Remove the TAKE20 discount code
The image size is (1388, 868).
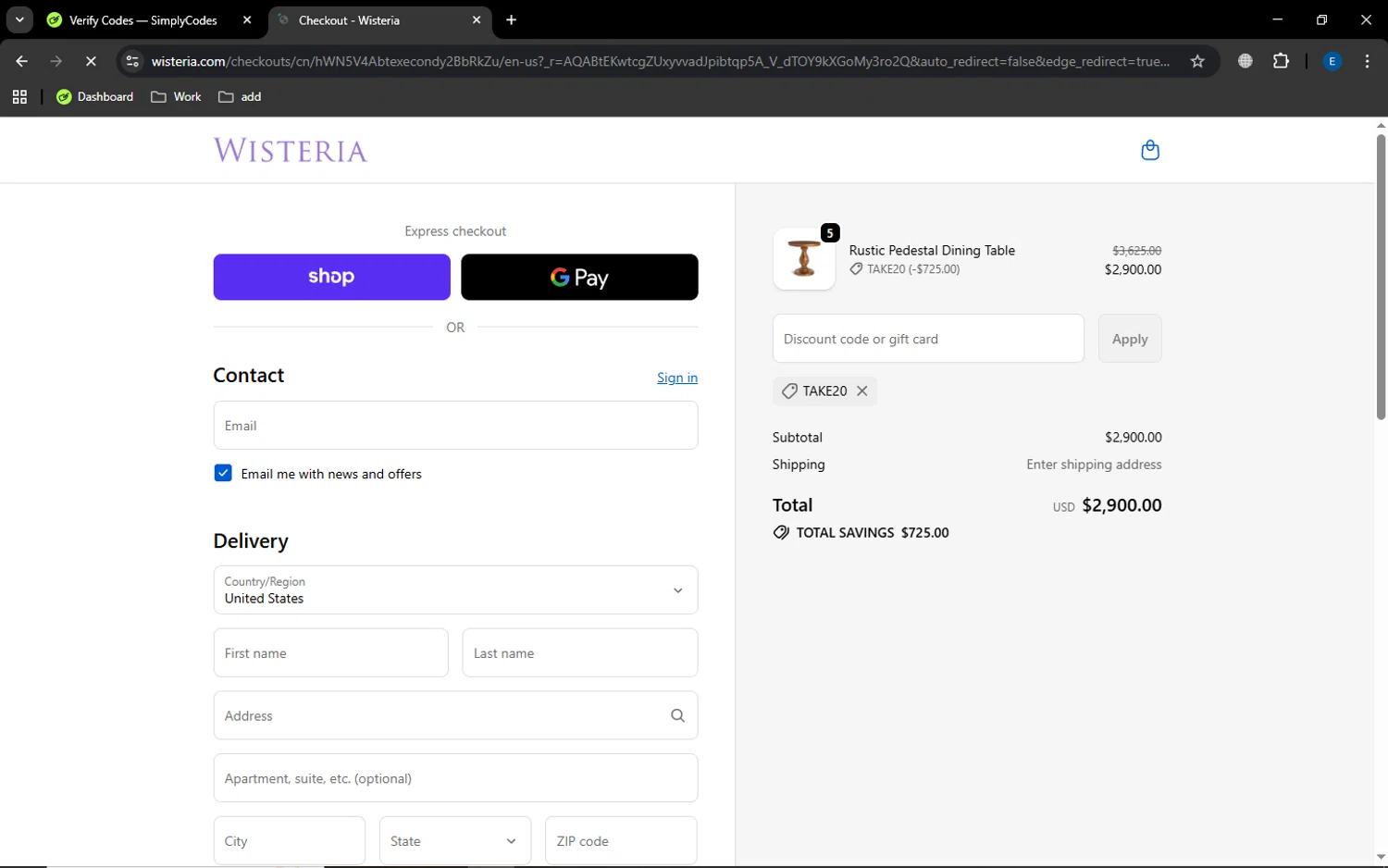862,391
